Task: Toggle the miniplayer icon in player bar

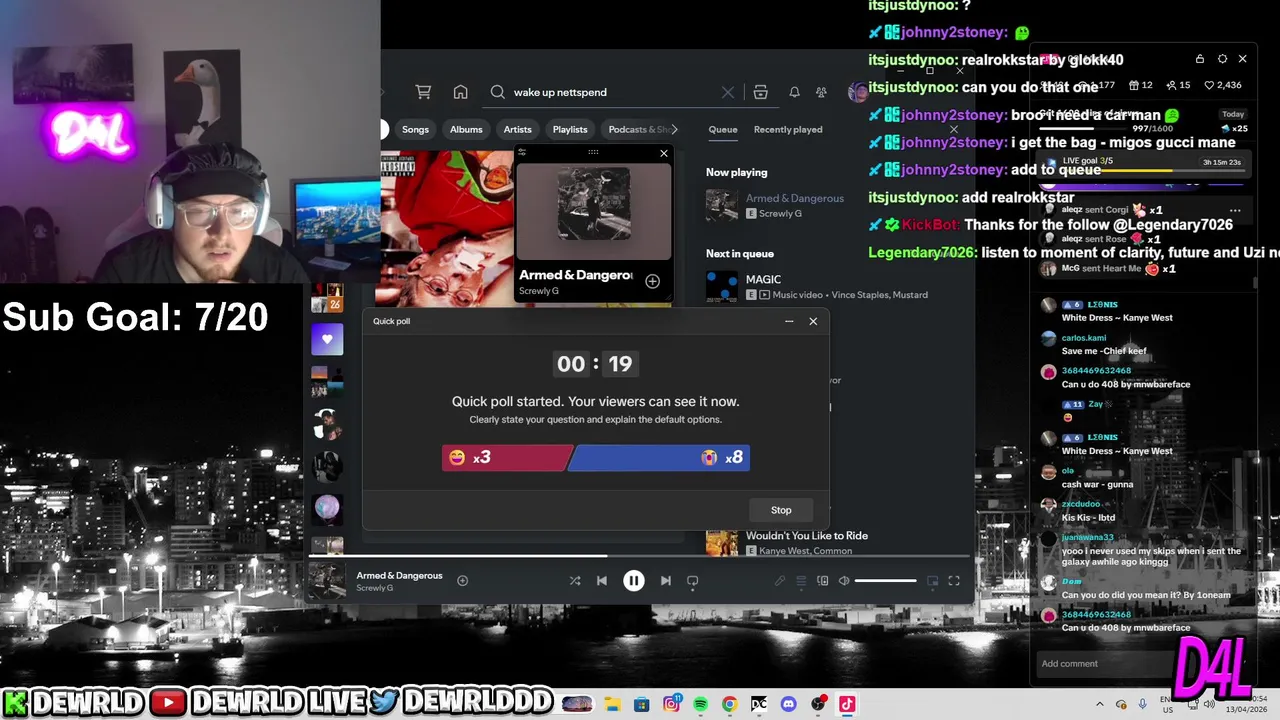Action: coord(933,581)
